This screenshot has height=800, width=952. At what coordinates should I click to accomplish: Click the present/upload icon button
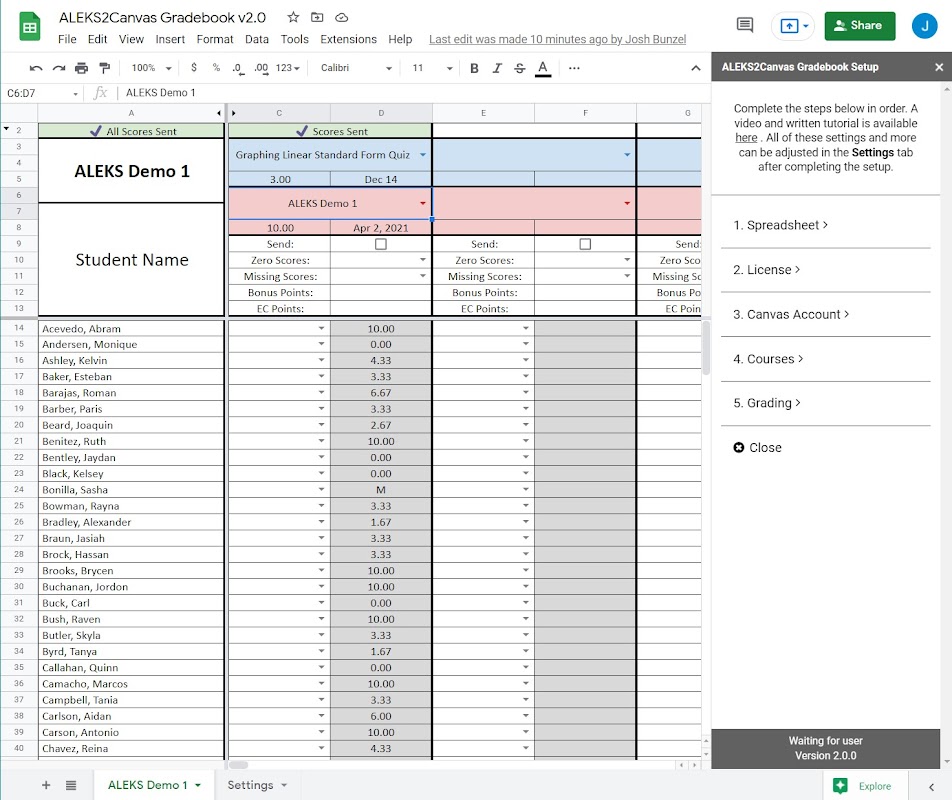tap(789, 25)
